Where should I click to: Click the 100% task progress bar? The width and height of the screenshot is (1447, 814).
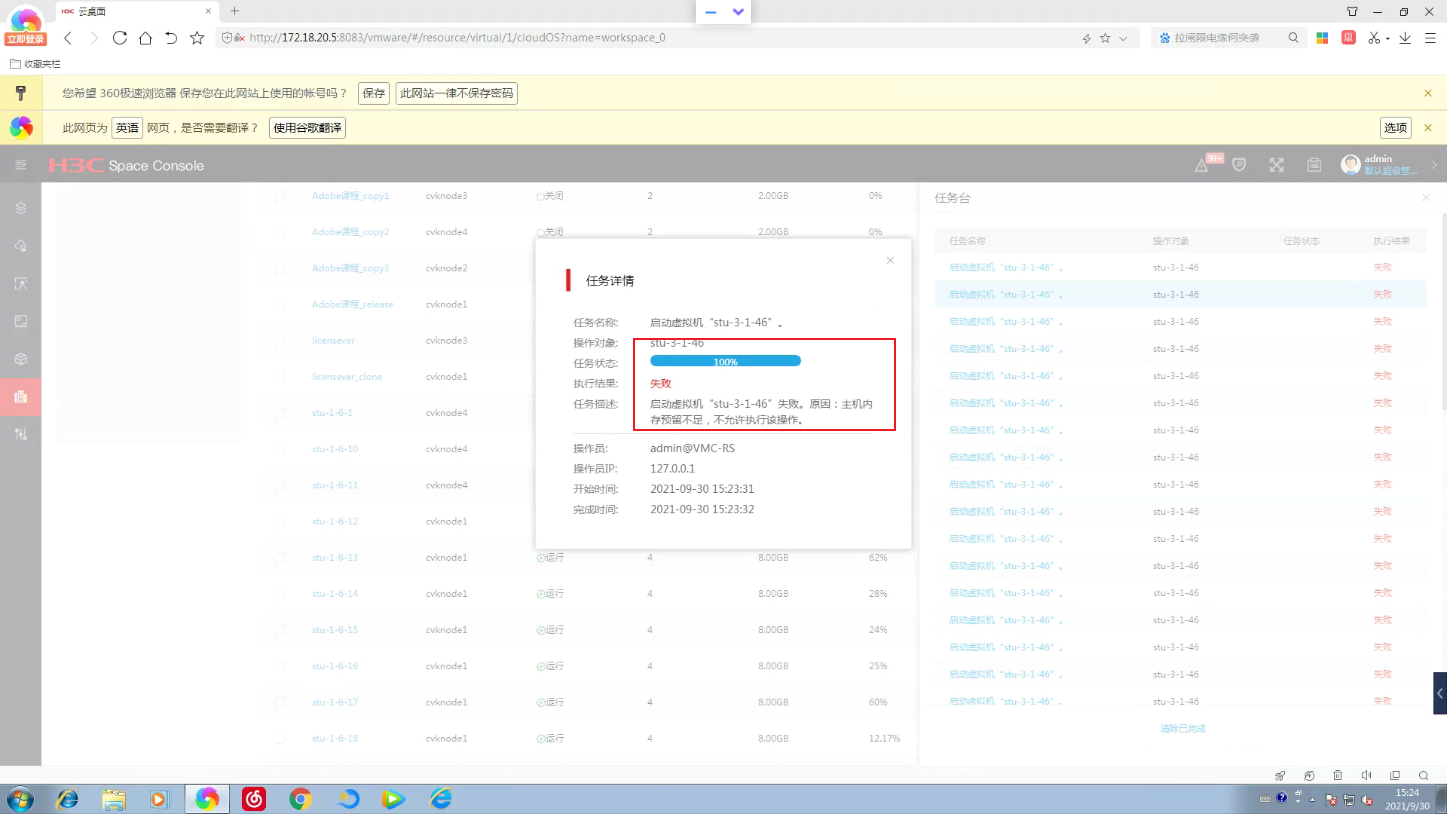(725, 361)
